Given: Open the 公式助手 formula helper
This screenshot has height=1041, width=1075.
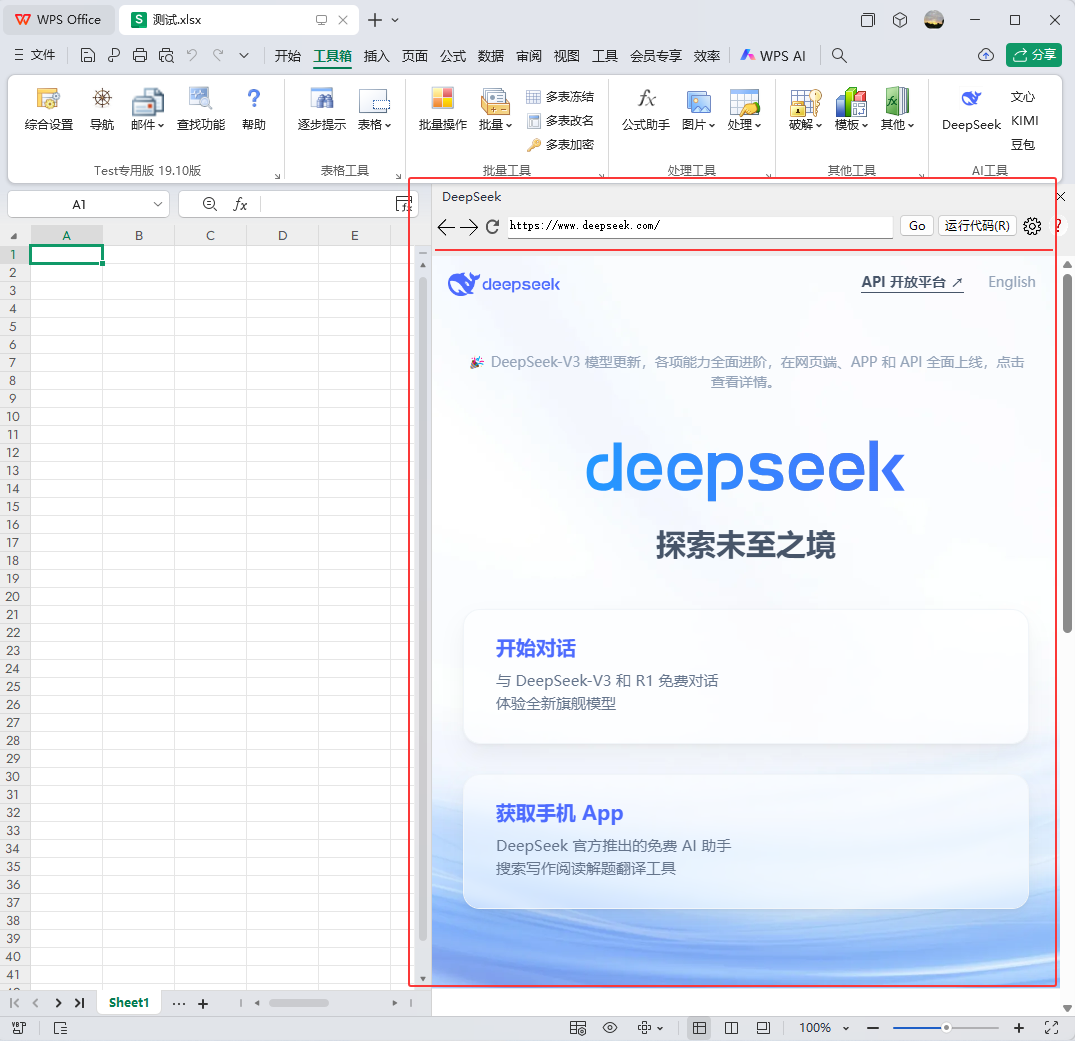Looking at the screenshot, I should click(x=646, y=109).
